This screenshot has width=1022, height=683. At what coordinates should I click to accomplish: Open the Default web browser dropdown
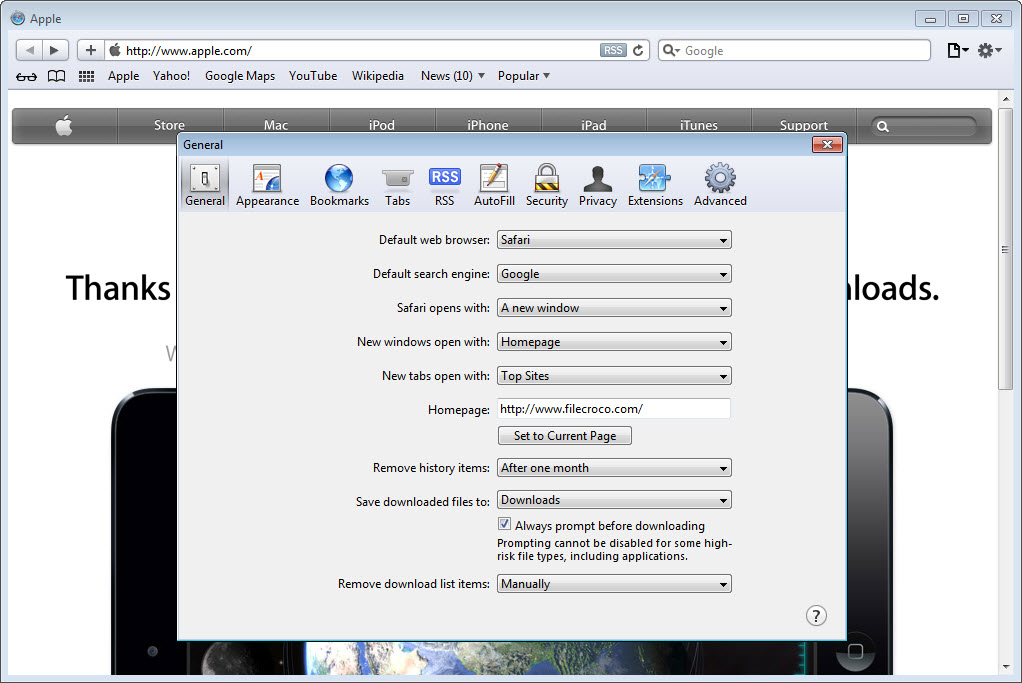pyautogui.click(x=614, y=240)
